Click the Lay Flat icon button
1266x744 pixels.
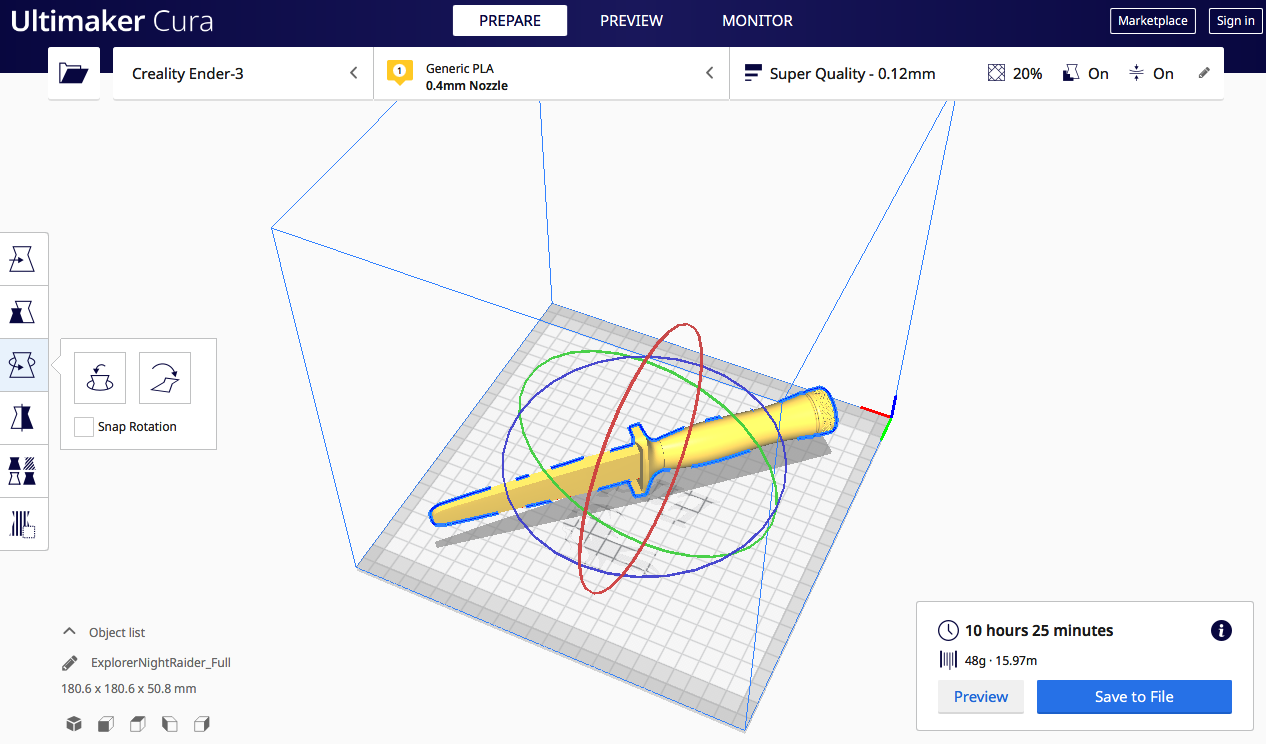(164, 378)
